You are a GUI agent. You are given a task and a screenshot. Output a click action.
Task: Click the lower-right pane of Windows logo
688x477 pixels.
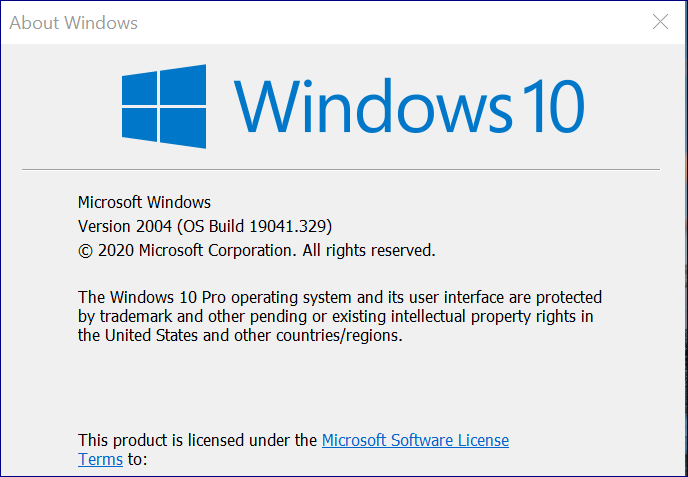(x=186, y=128)
